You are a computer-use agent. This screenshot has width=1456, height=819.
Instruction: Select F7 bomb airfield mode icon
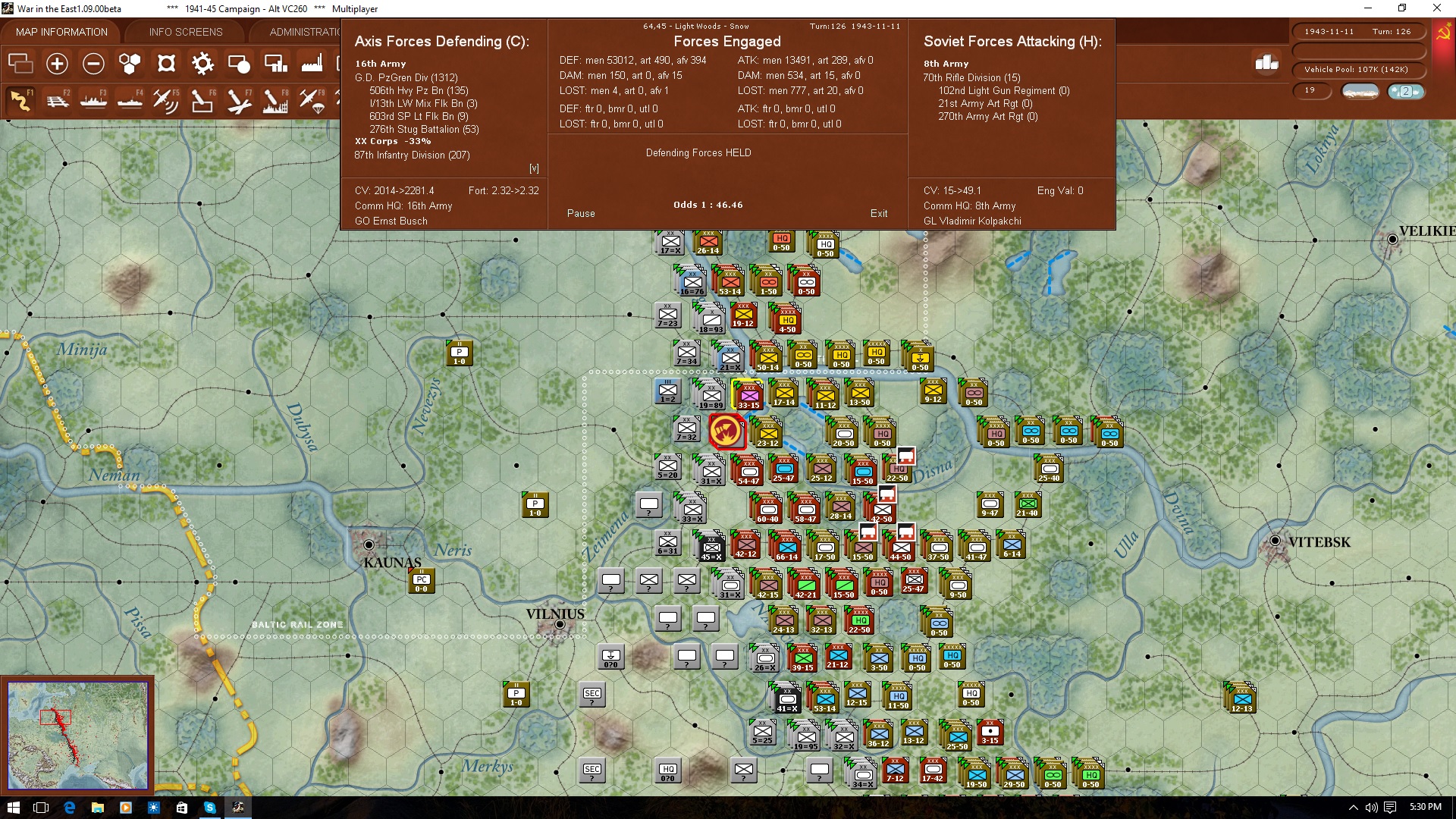click(239, 100)
